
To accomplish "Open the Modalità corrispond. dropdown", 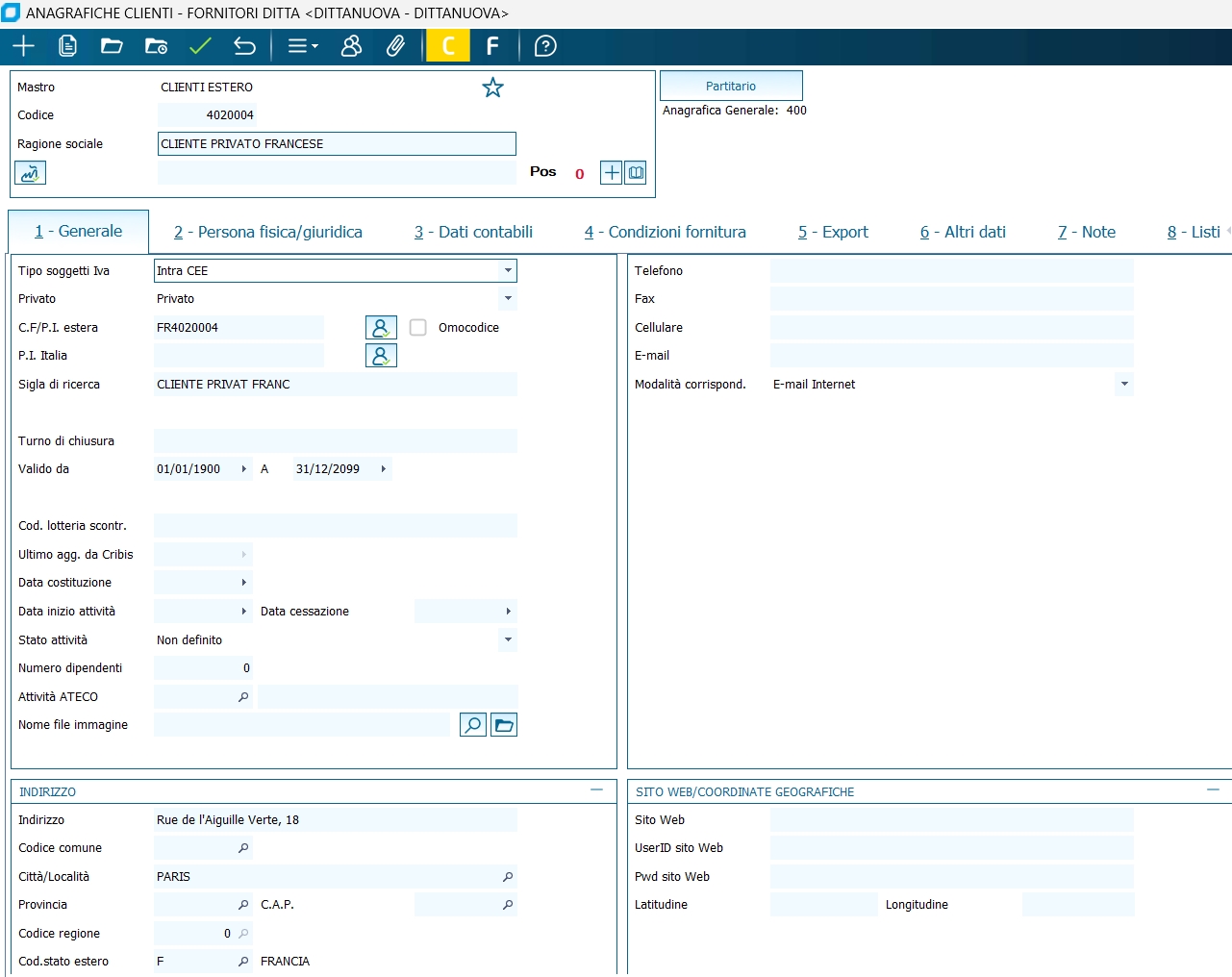I will click(x=1123, y=385).
